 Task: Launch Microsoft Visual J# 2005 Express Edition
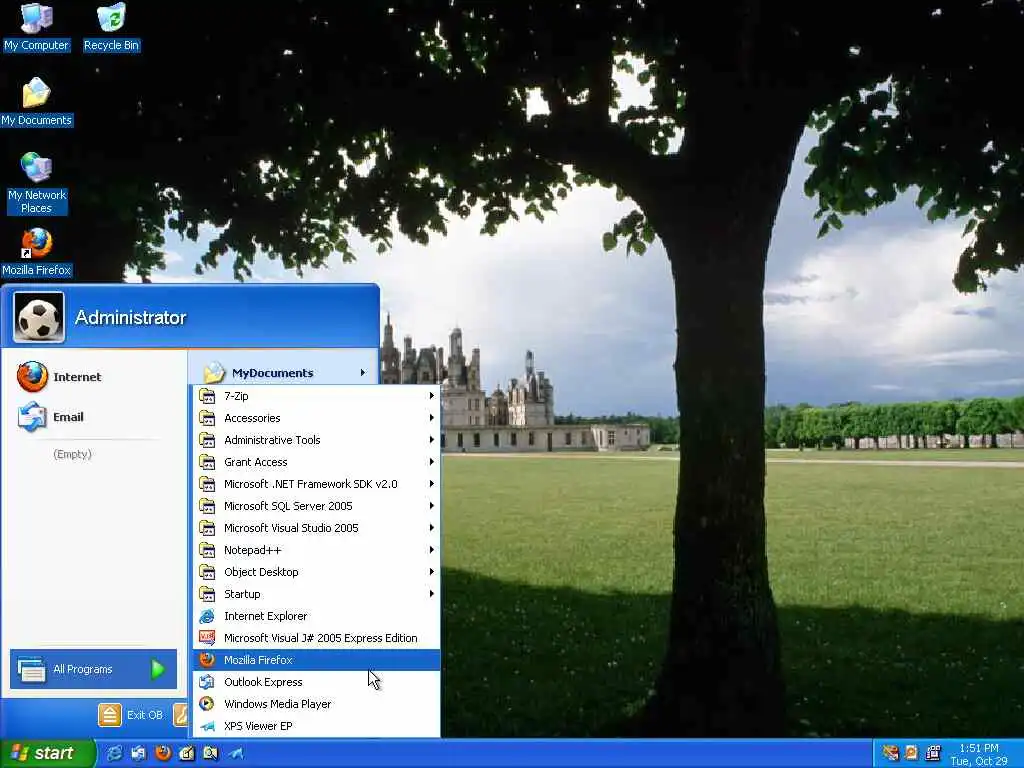(317, 638)
